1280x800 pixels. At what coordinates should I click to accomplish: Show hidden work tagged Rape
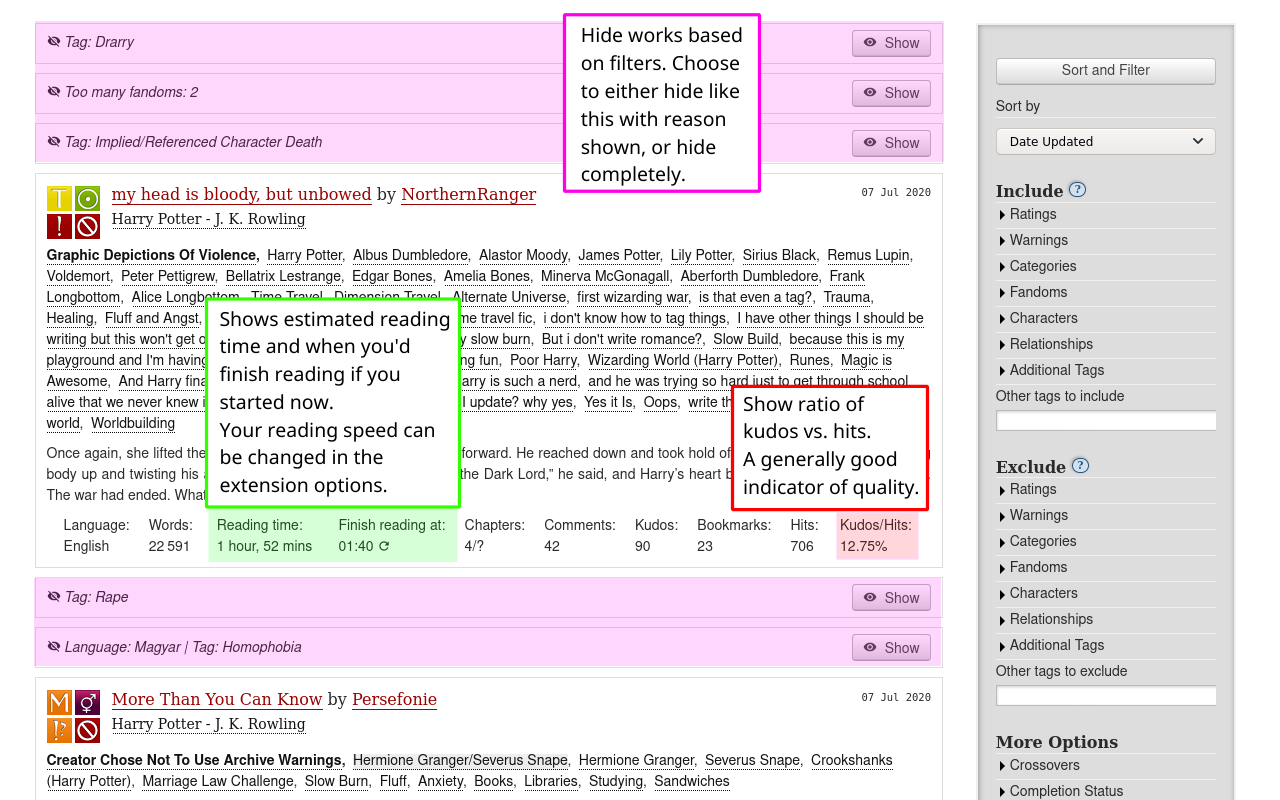click(891, 598)
